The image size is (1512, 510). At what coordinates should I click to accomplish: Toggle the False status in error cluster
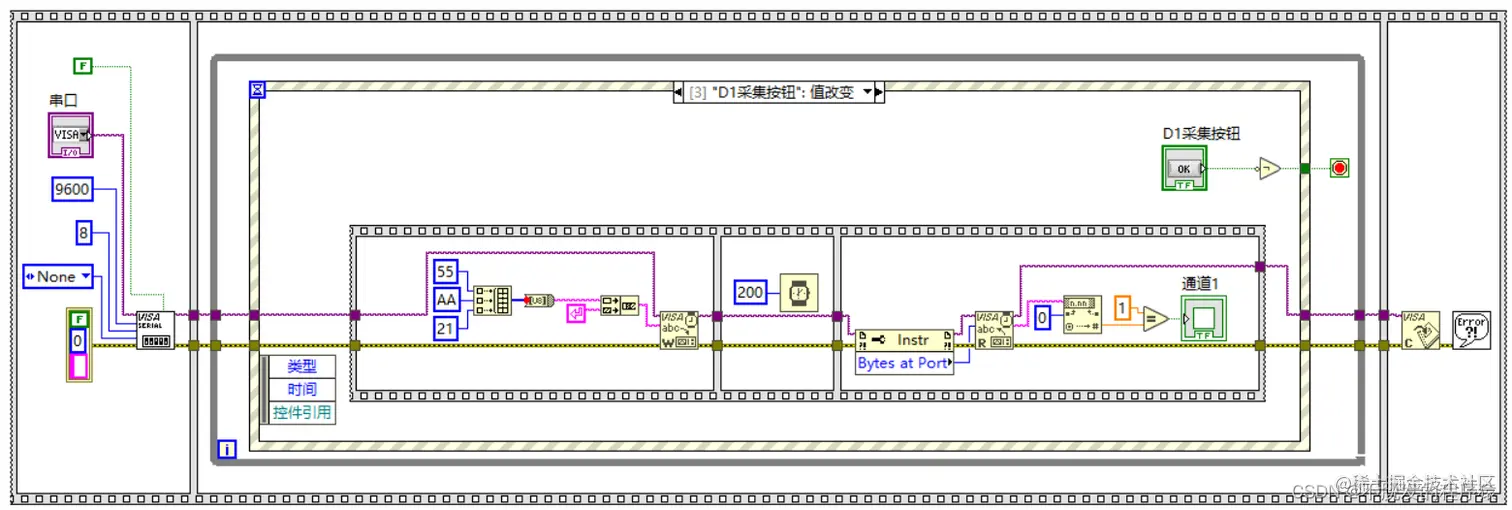[x=79, y=320]
